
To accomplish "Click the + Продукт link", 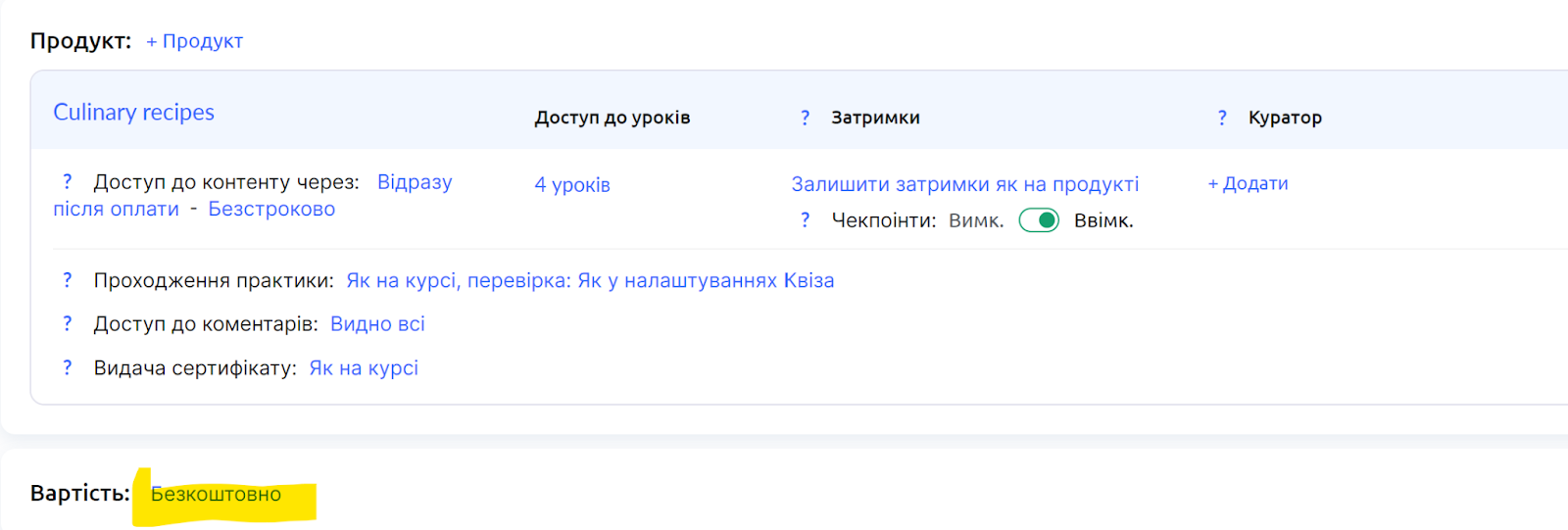I will point(194,41).
